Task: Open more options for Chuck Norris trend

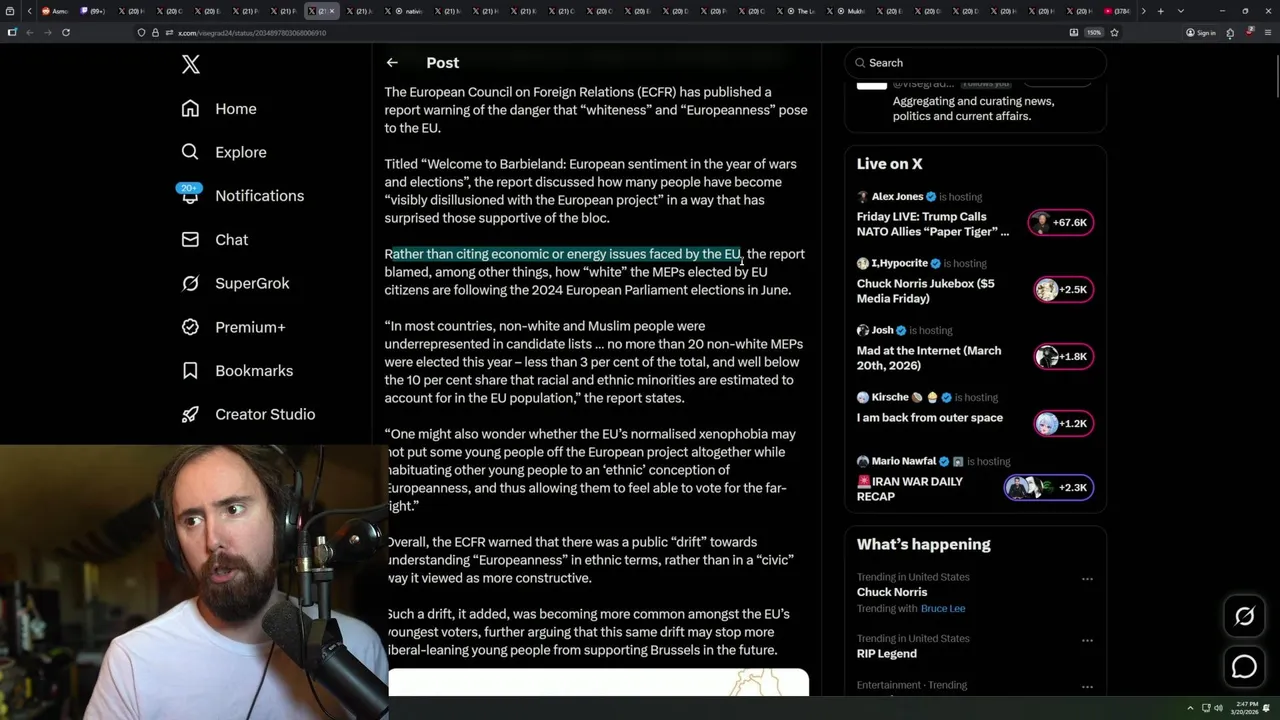Action: (x=1087, y=578)
